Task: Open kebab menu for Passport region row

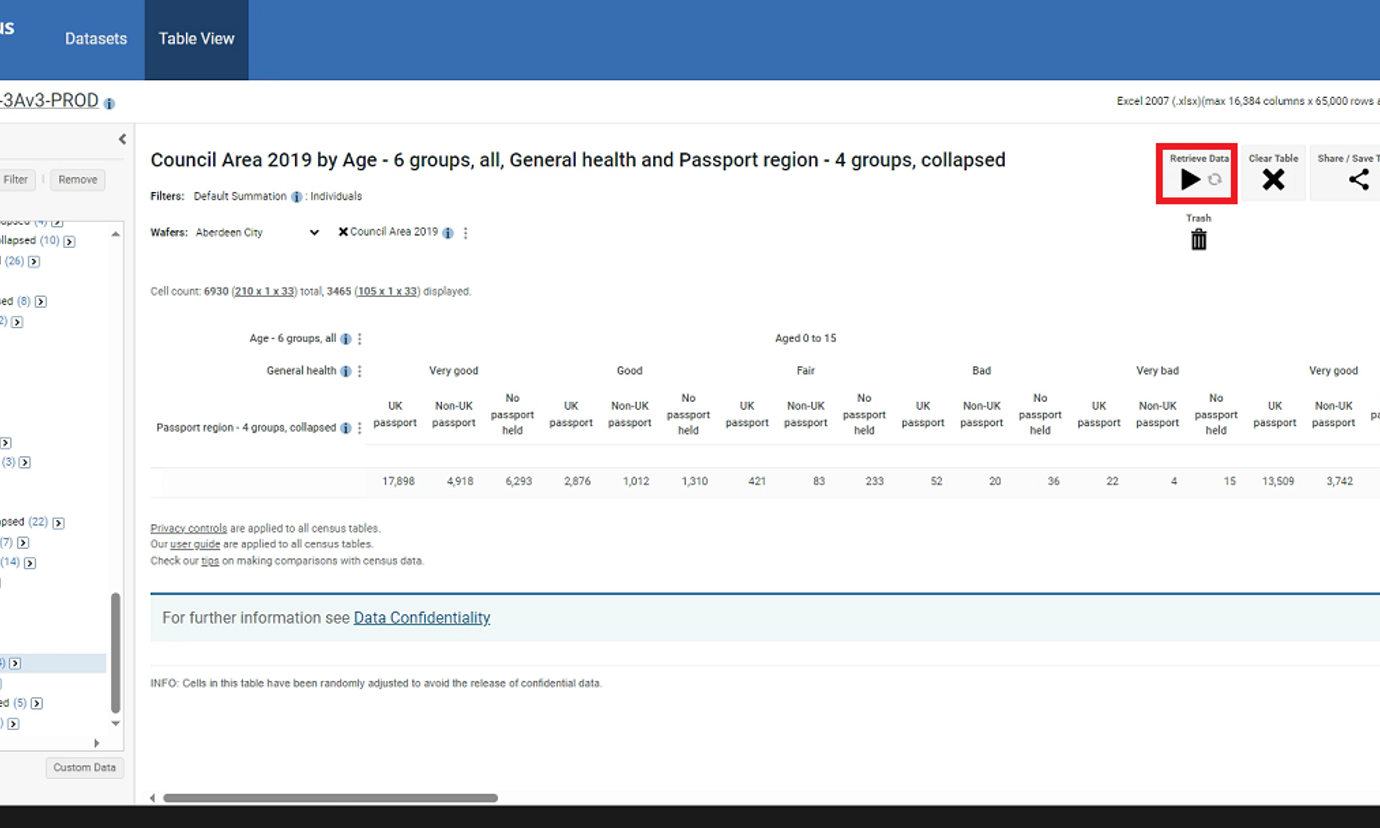Action: click(360, 428)
